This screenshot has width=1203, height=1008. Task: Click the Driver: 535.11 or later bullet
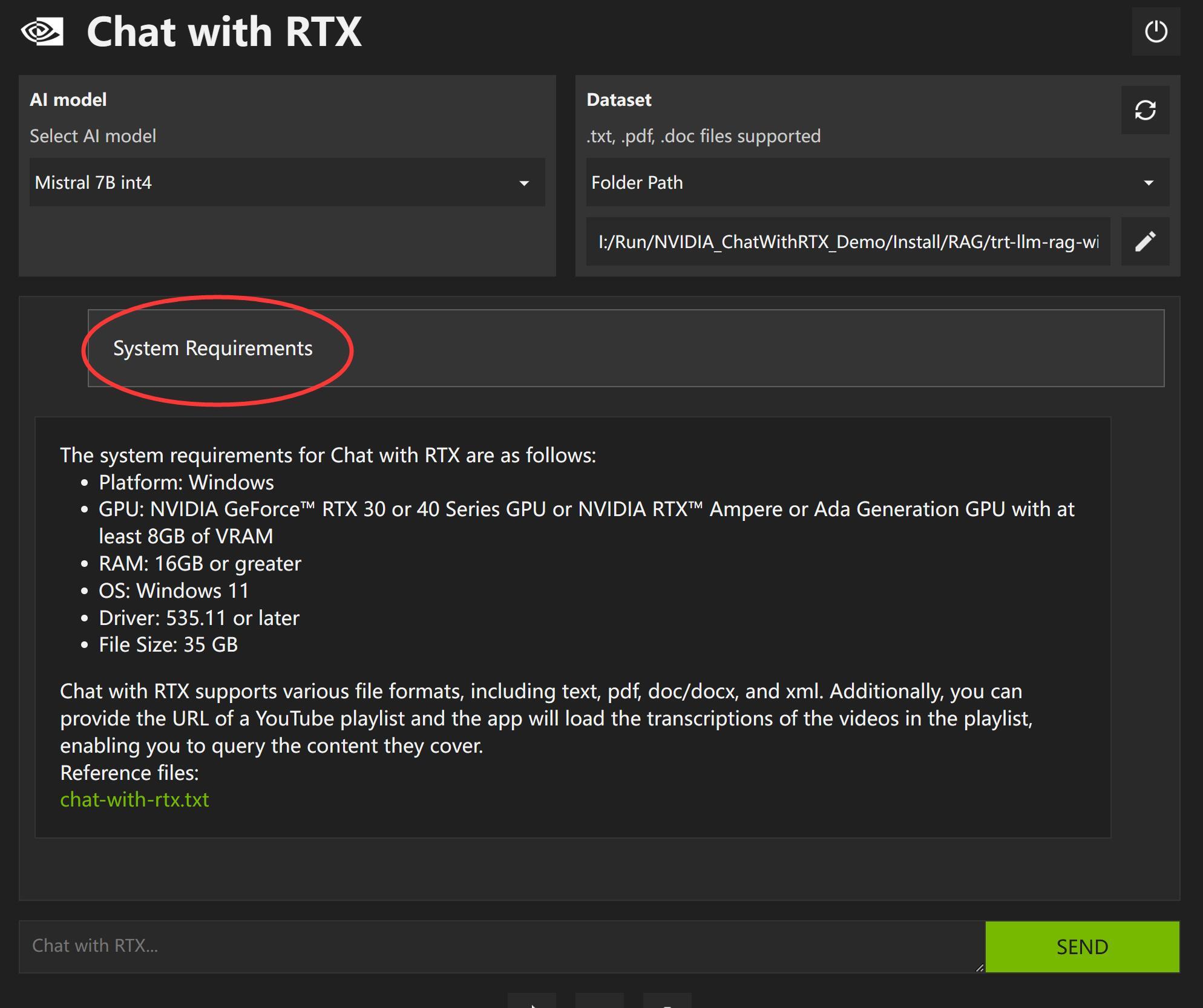(199, 618)
